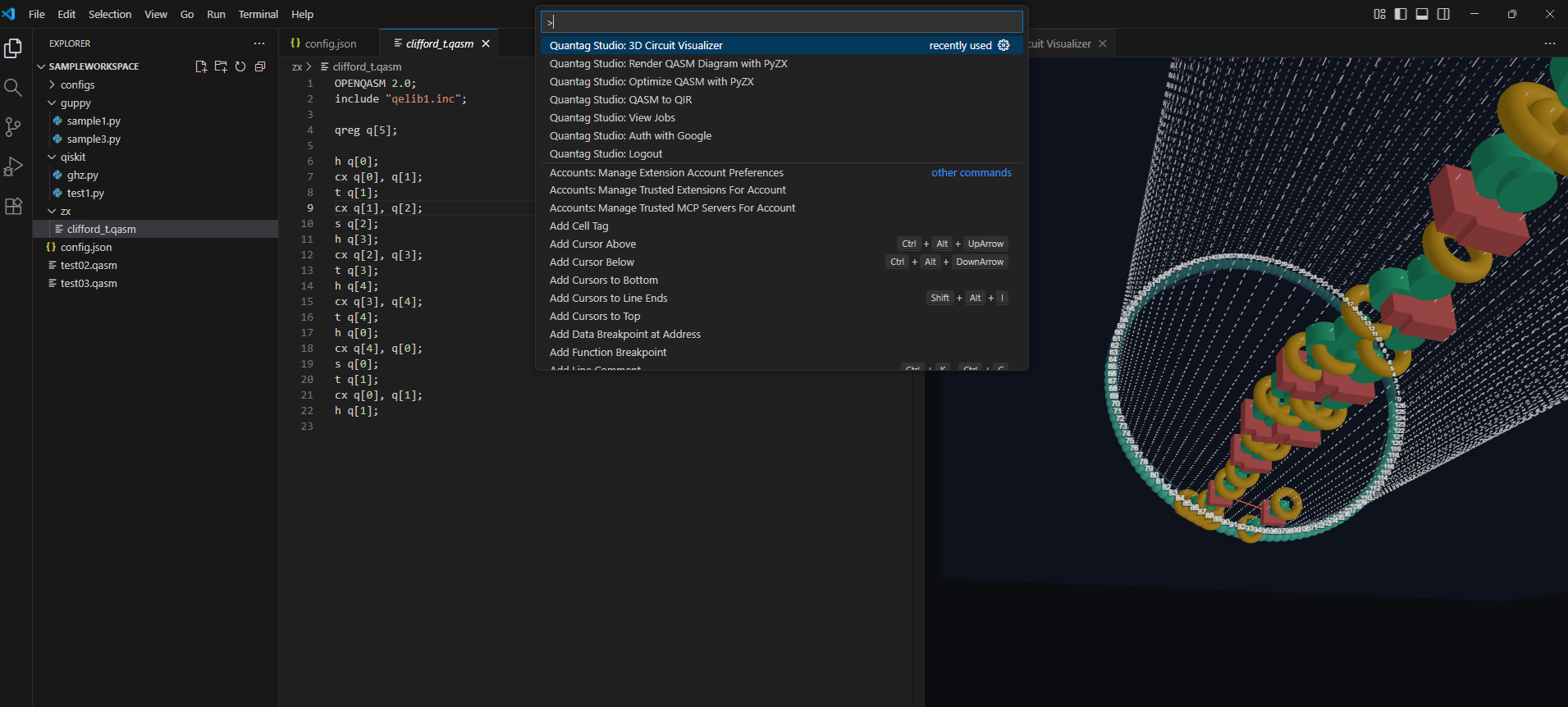Toggle bottom panel layout button
This screenshot has height=707, width=1568.
(1422, 14)
